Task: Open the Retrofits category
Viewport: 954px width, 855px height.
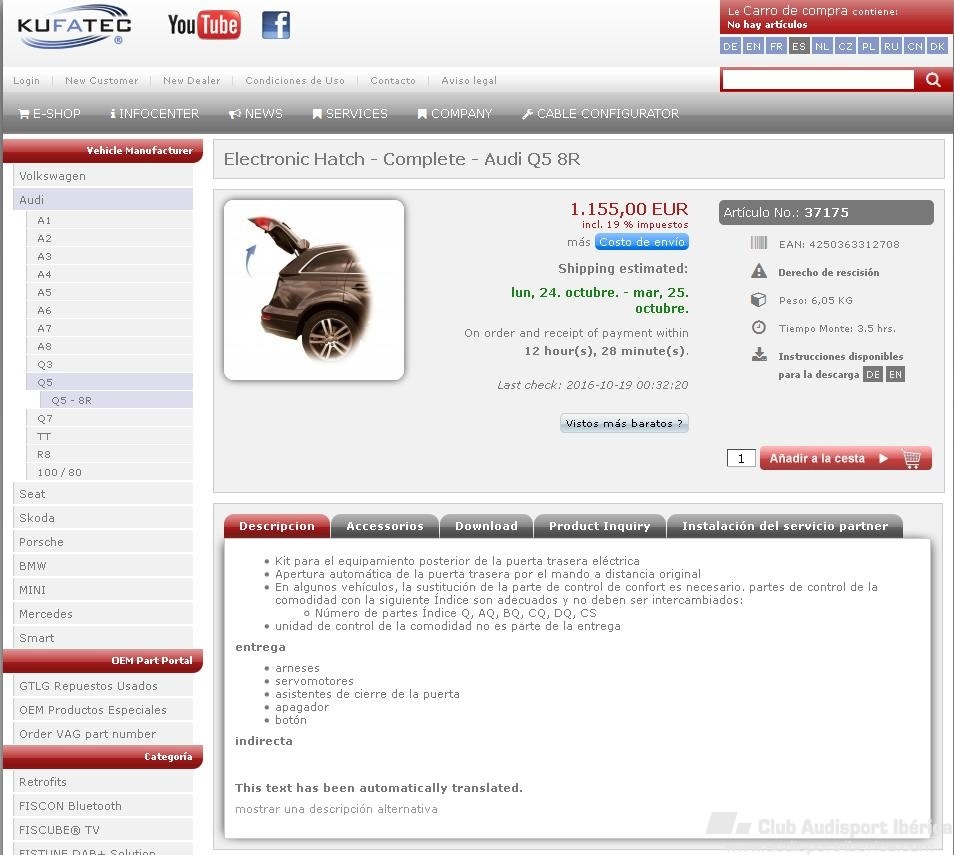Action: (x=103, y=782)
